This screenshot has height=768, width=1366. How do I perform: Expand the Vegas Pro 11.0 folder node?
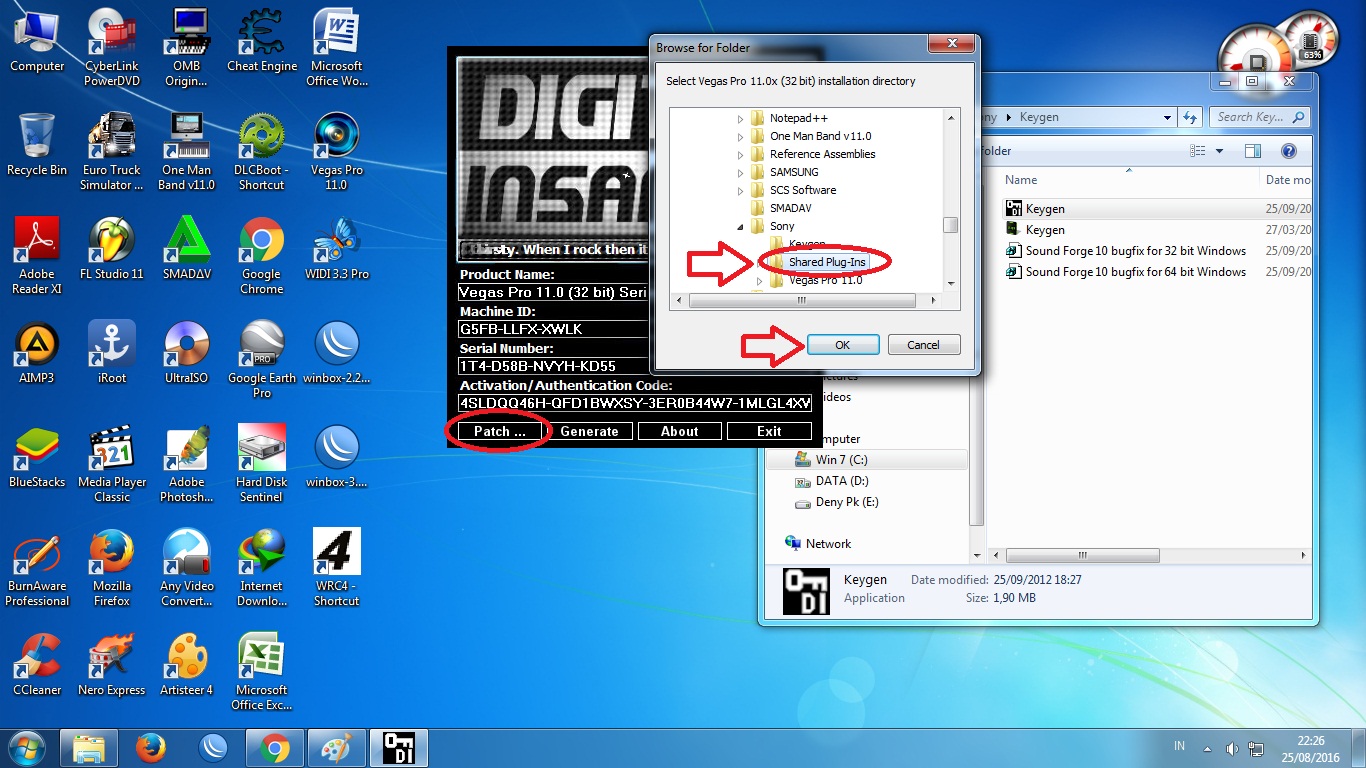coord(759,280)
